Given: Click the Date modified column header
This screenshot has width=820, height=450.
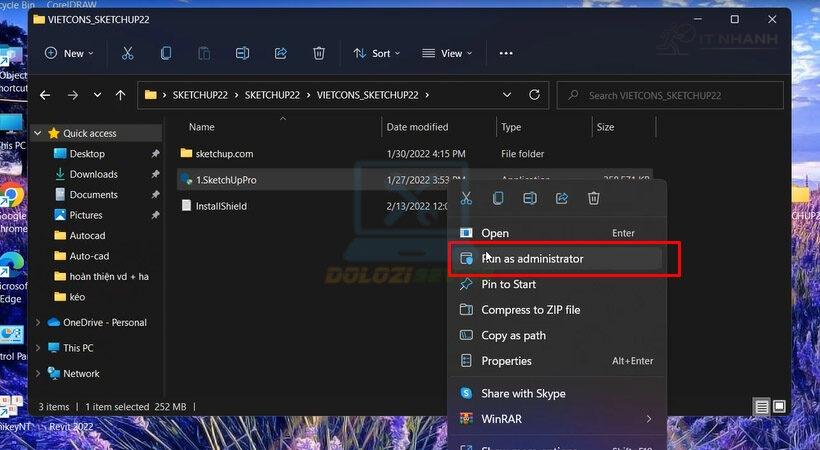Looking at the screenshot, I should [x=418, y=127].
